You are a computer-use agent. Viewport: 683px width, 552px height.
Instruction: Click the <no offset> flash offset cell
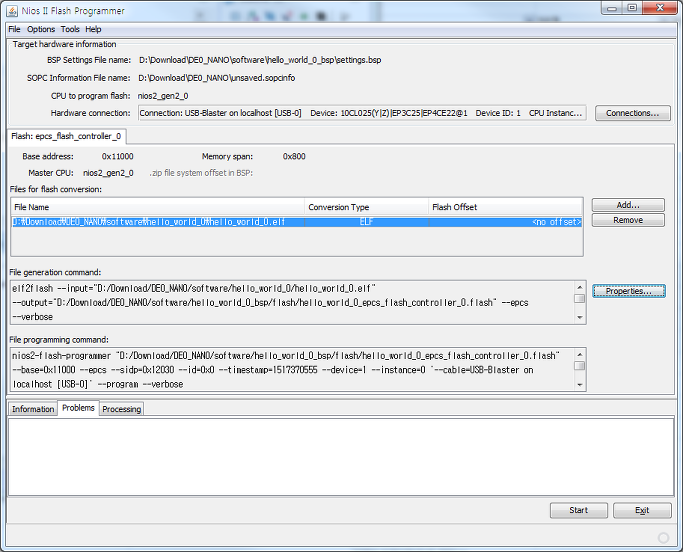[505, 222]
